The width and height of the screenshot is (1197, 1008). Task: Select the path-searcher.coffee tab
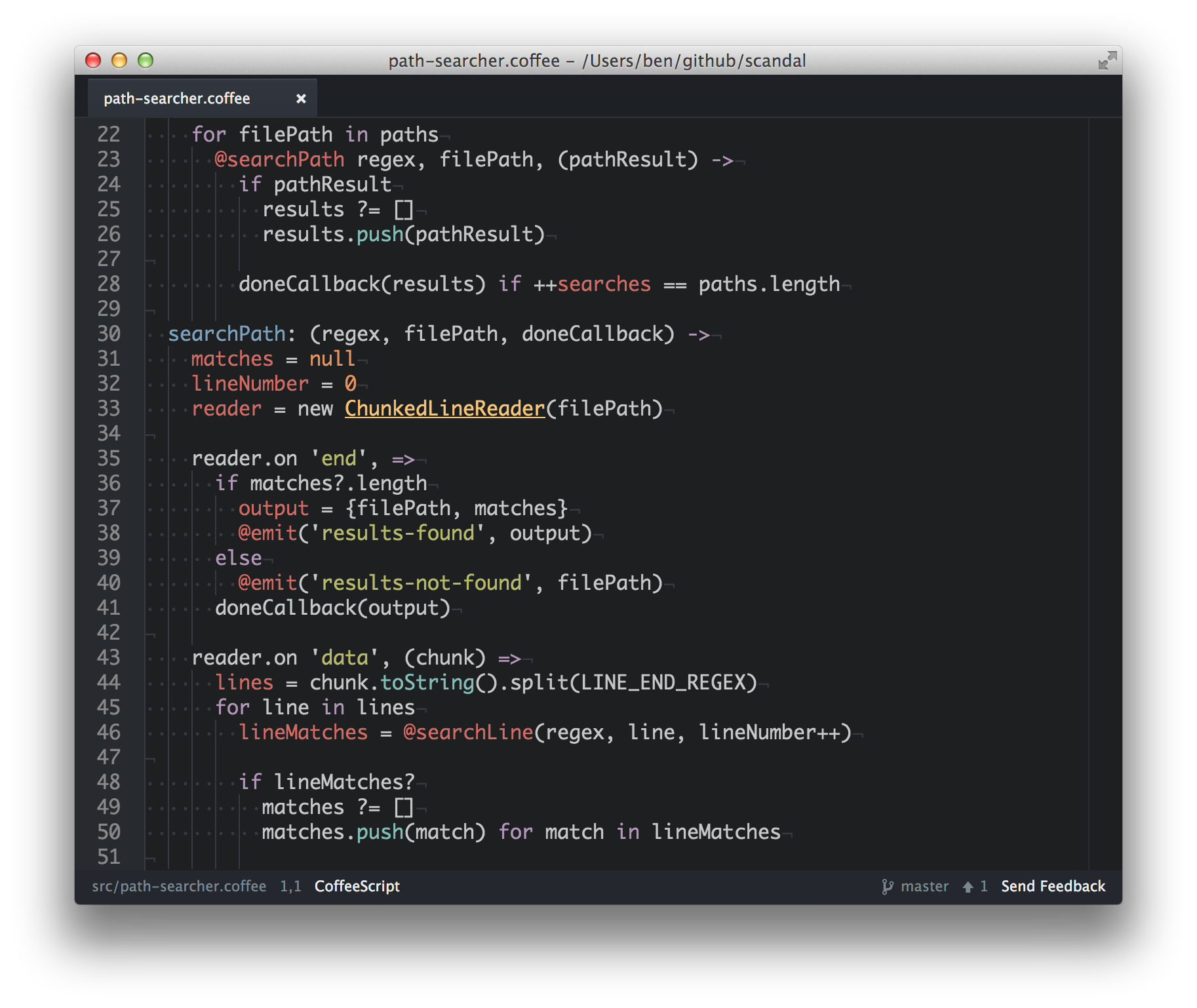pos(202,98)
